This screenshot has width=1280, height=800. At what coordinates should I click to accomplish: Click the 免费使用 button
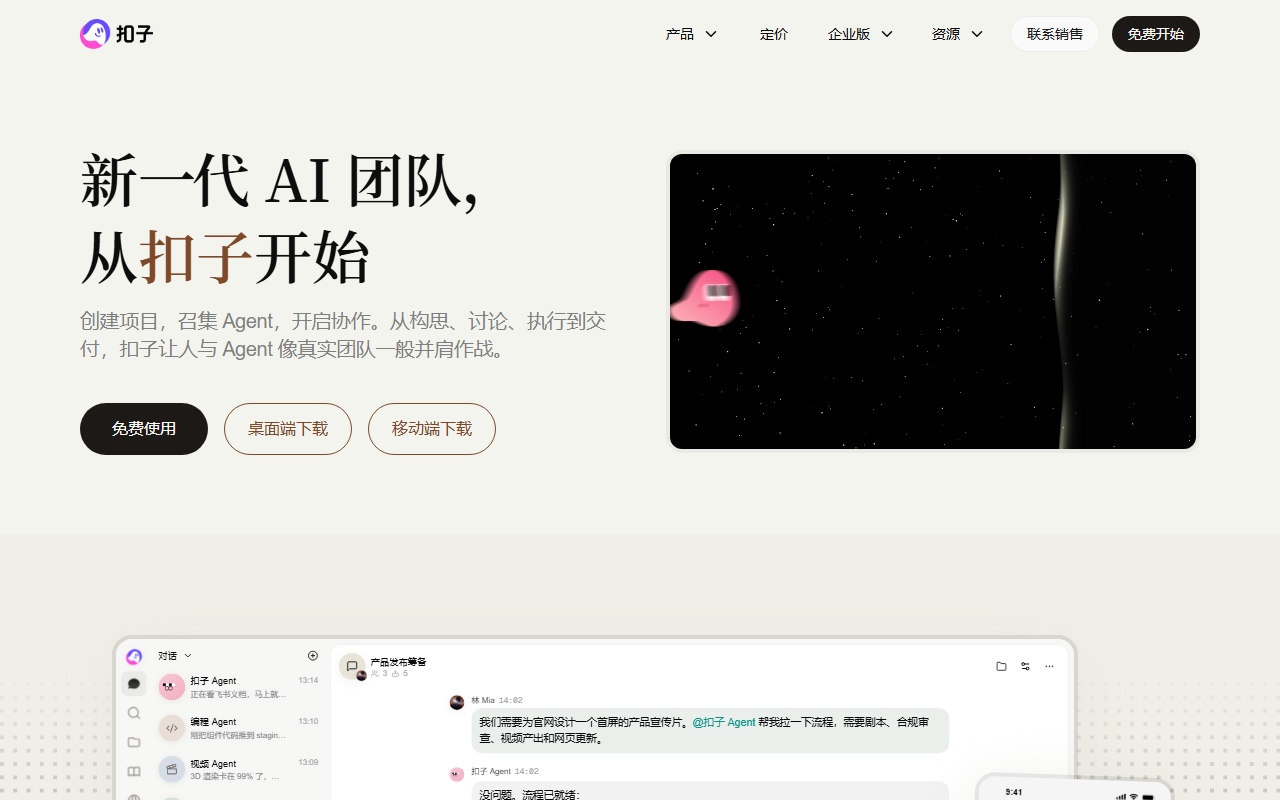tap(144, 429)
